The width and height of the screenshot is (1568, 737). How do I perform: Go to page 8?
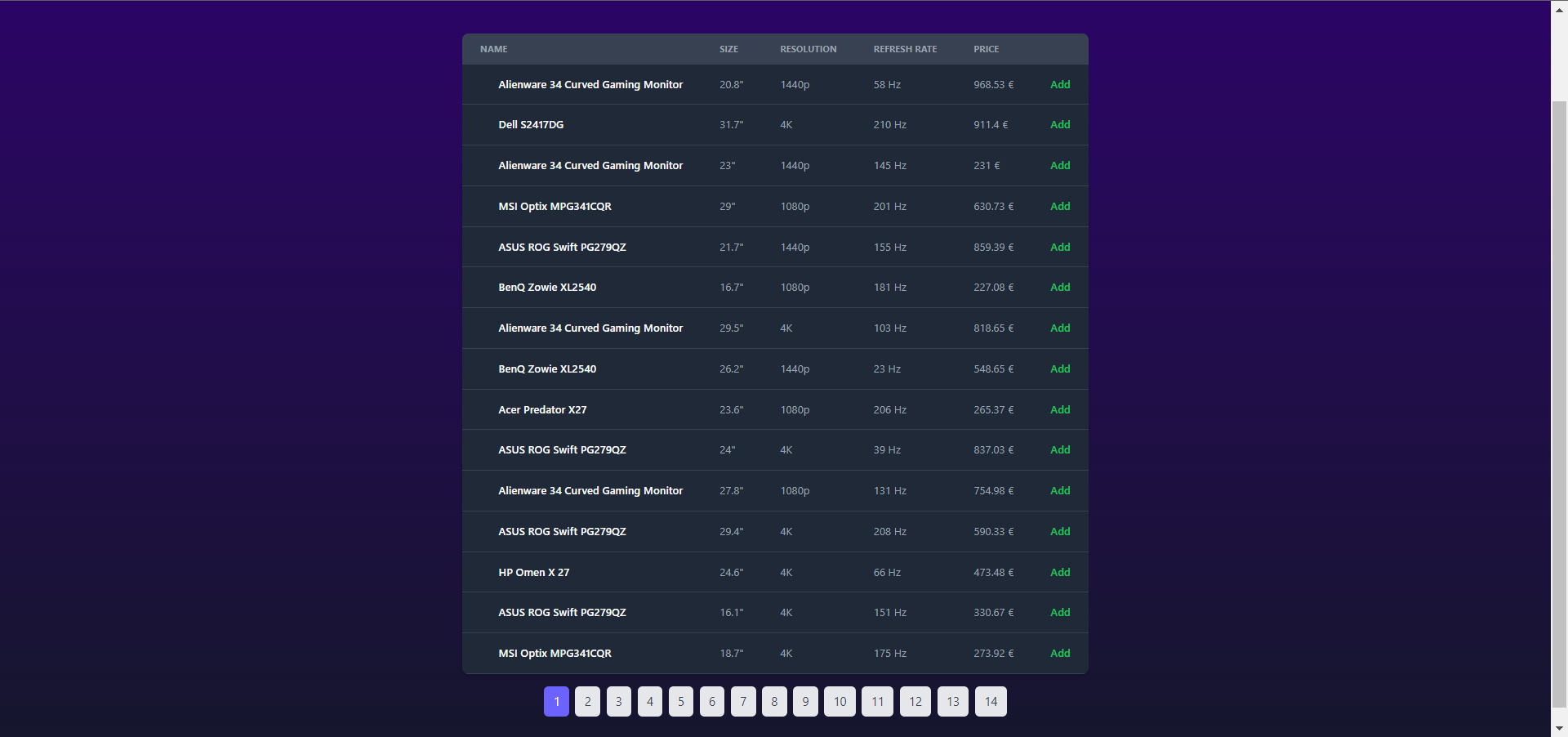(774, 701)
